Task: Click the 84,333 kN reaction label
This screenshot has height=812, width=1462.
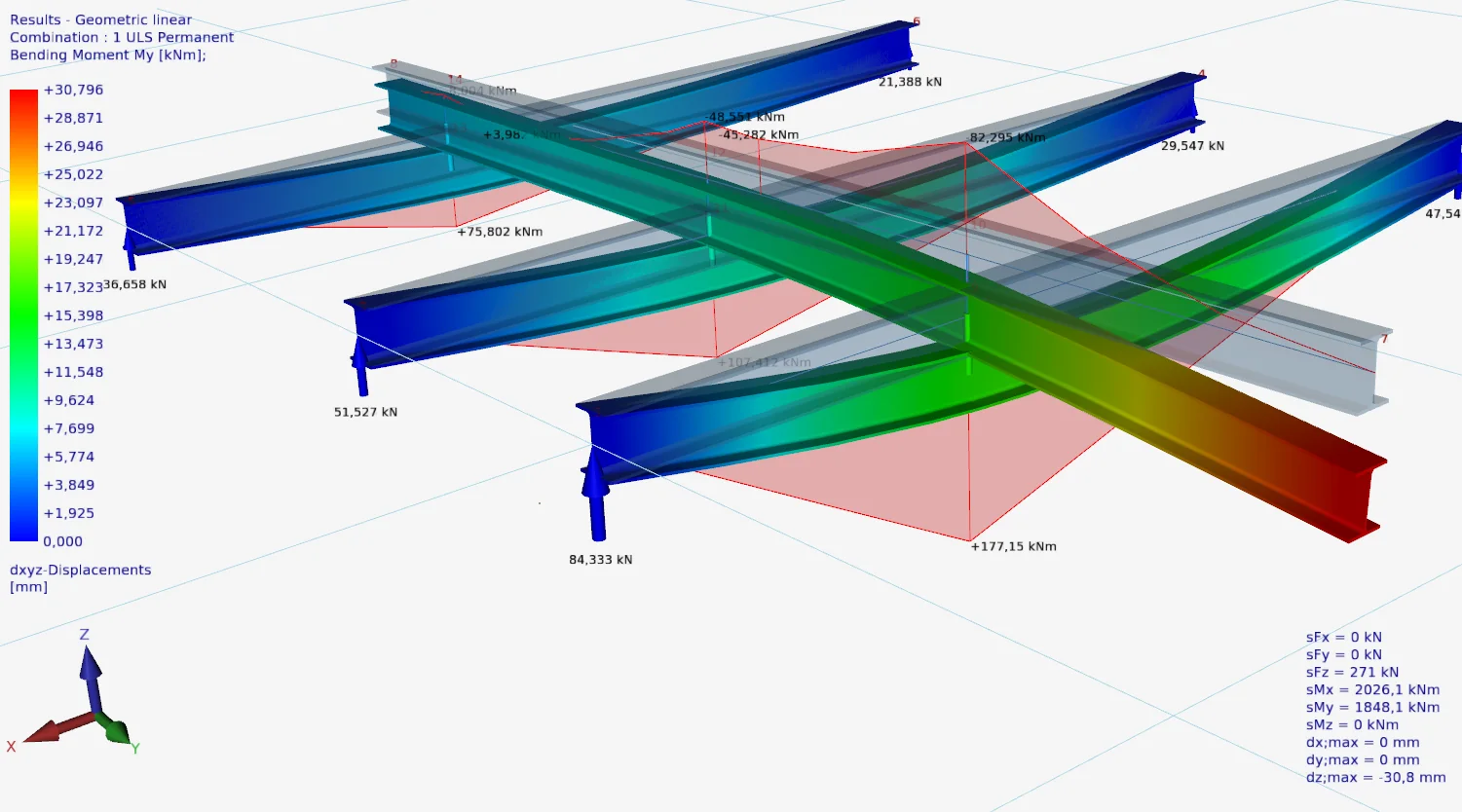Action: [x=600, y=560]
